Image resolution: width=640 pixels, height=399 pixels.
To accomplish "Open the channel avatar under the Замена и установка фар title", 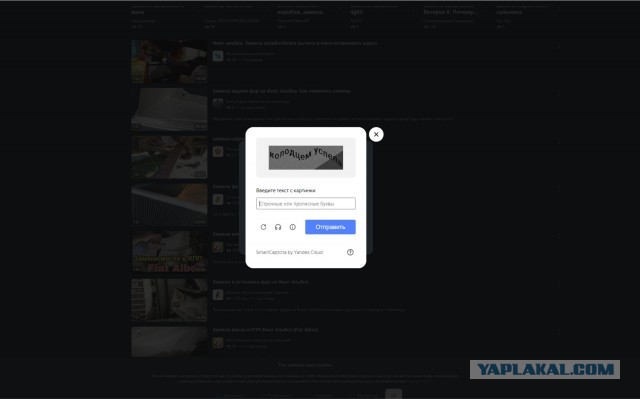I will 218,295.
